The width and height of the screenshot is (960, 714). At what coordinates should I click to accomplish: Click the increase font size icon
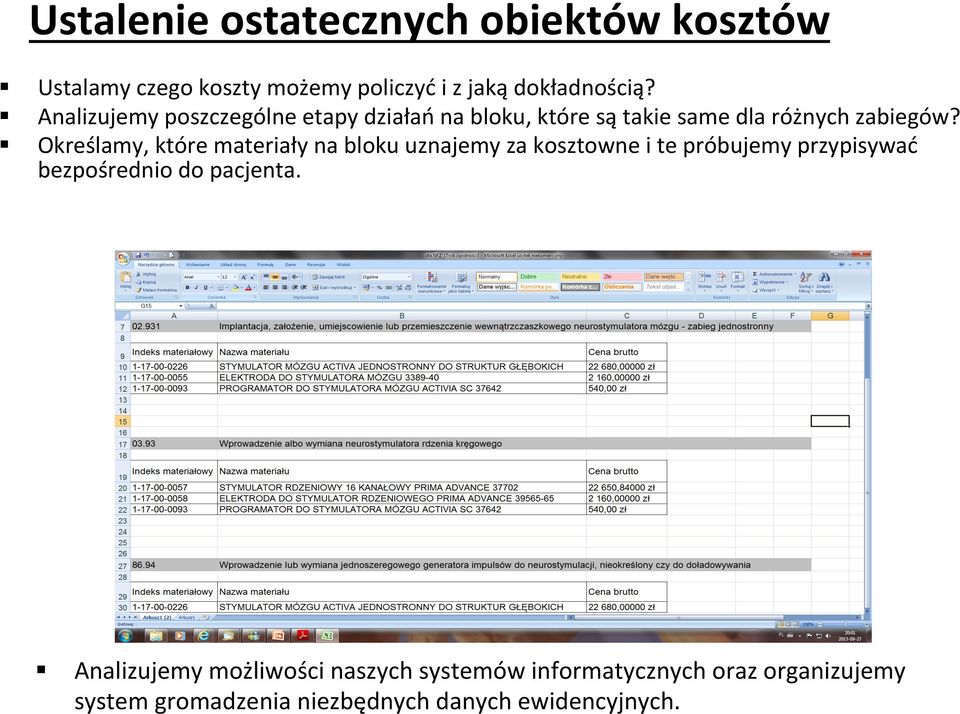click(244, 277)
